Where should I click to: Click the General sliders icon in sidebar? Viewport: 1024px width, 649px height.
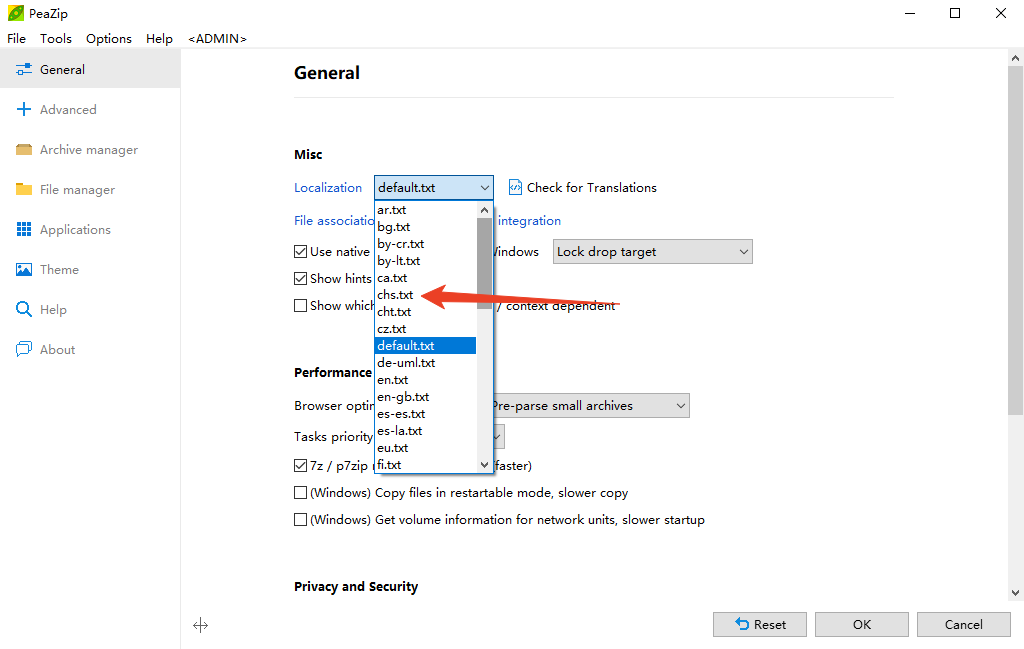(24, 69)
